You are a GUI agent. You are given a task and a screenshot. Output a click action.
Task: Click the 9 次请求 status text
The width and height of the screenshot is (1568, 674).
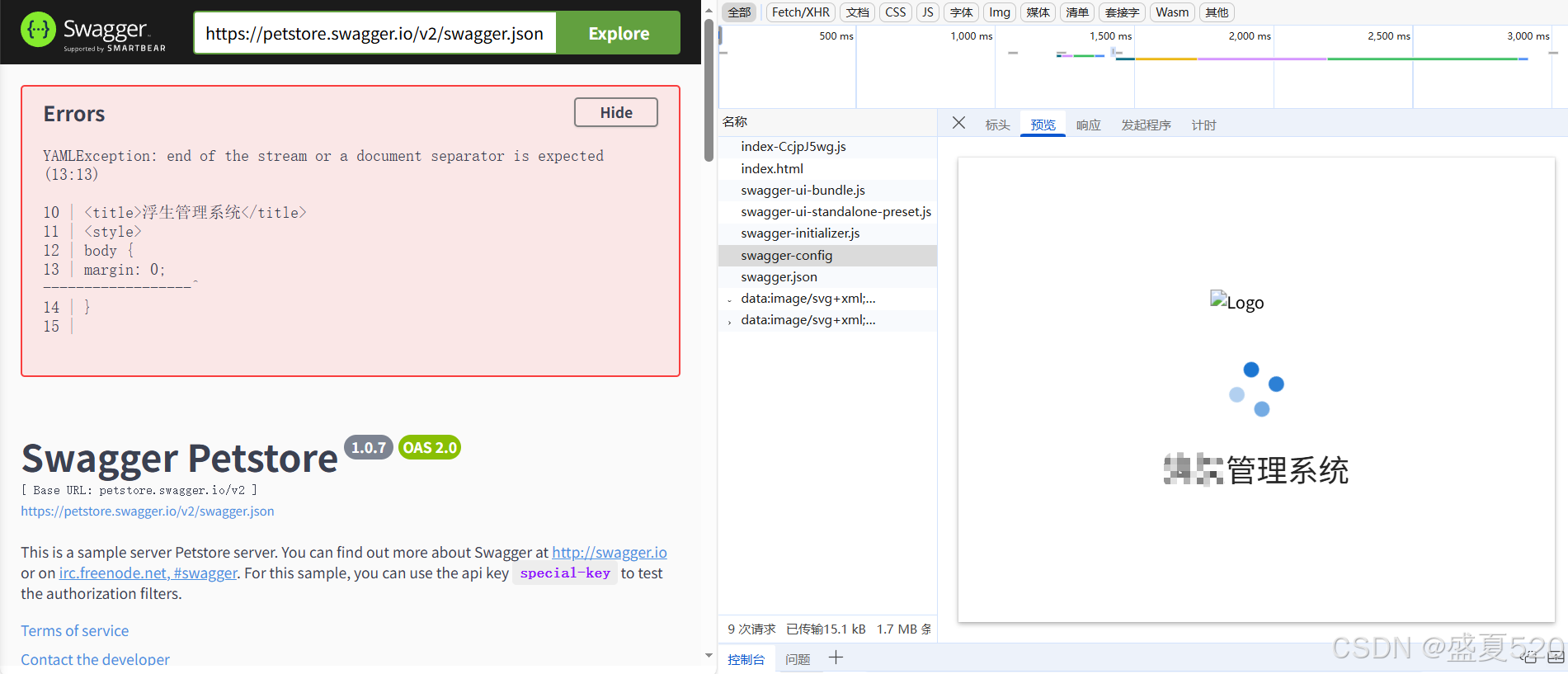tap(751, 629)
